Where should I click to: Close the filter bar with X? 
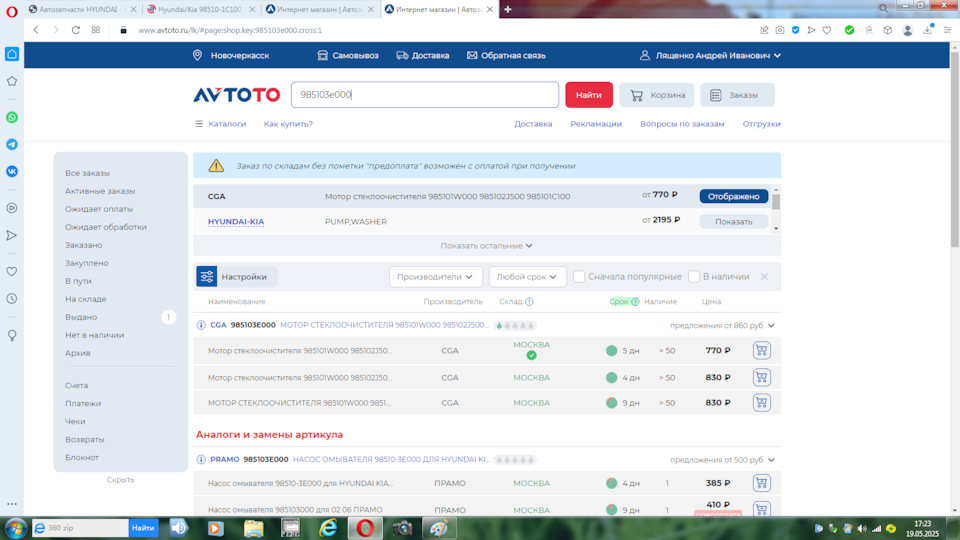tap(764, 277)
